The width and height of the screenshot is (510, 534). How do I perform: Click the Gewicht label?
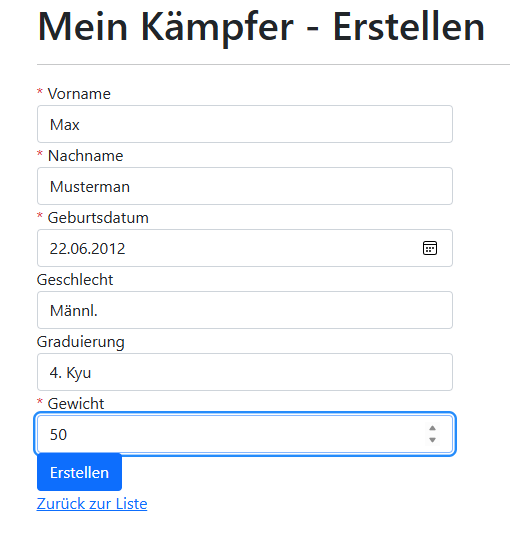pos(76,404)
